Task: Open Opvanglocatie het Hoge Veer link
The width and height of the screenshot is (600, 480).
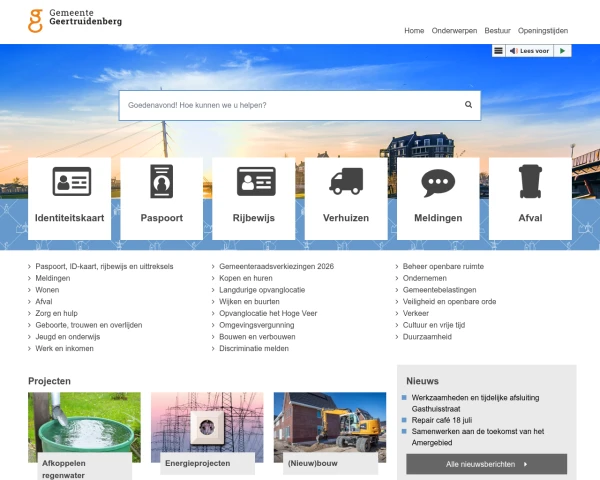Action: pyautogui.click(x=268, y=313)
